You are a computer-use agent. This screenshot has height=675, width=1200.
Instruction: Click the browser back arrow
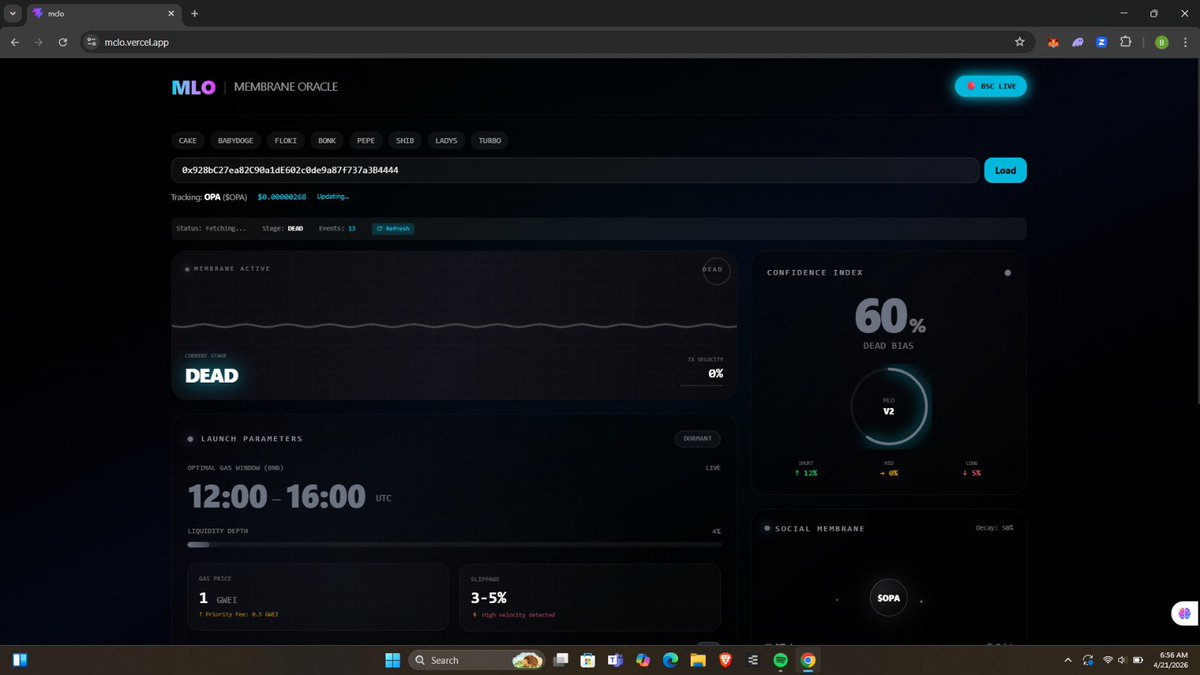(x=15, y=42)
